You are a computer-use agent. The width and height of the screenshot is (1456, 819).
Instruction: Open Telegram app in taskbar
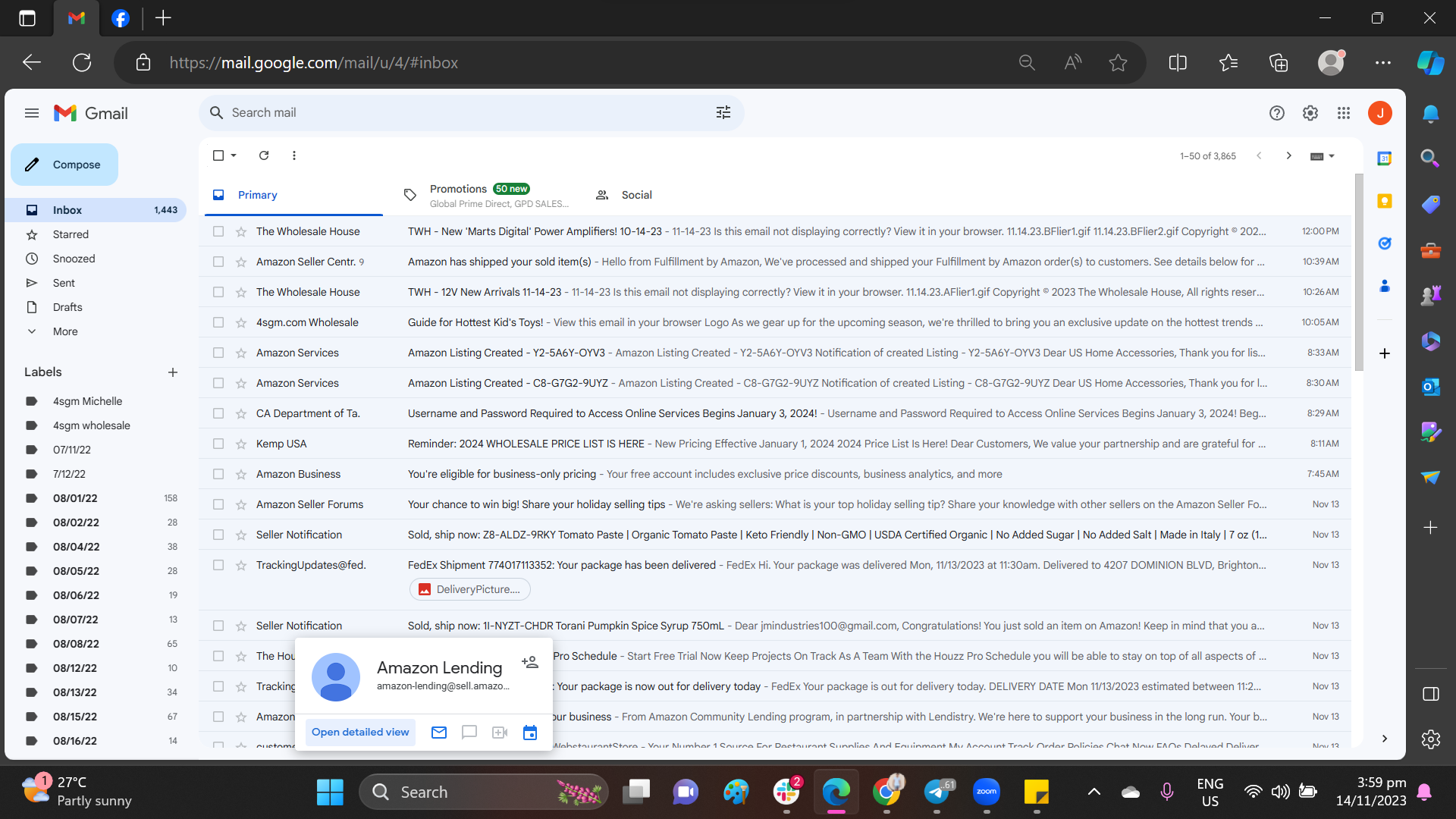tap(937, 792)
